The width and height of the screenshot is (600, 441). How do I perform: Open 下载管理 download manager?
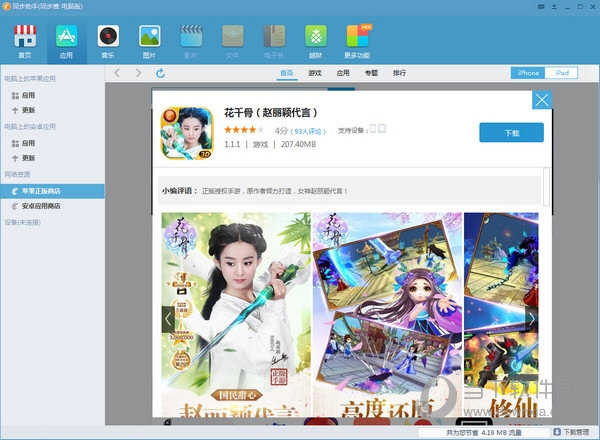point(572,432)
